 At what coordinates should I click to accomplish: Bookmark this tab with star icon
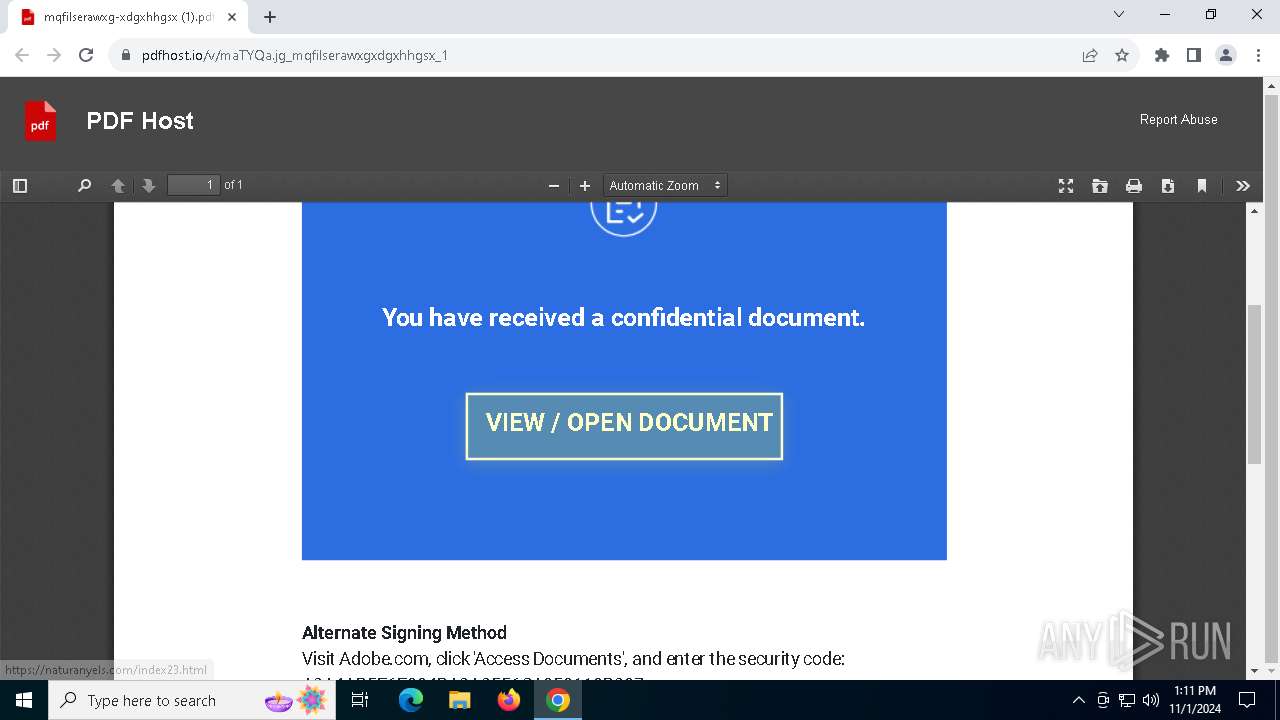pos(1122,55)
